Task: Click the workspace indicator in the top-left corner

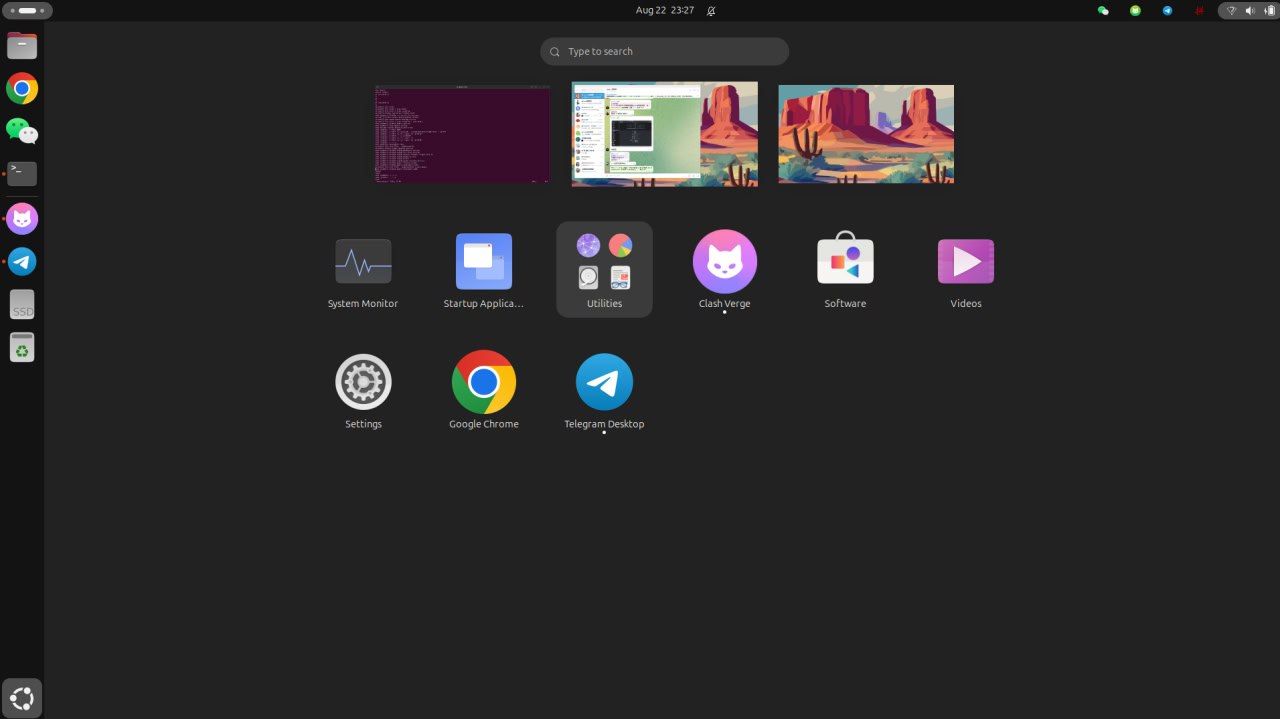Action: point(27,11)
